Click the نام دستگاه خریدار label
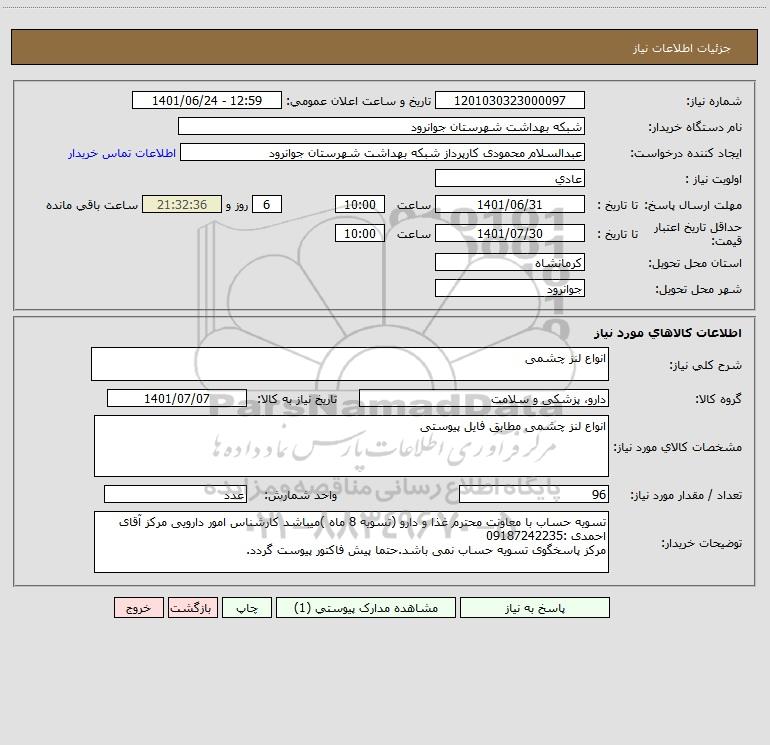The width and height of the screenshot is (770, 745). pyautogui.click(x=695, y=128)
